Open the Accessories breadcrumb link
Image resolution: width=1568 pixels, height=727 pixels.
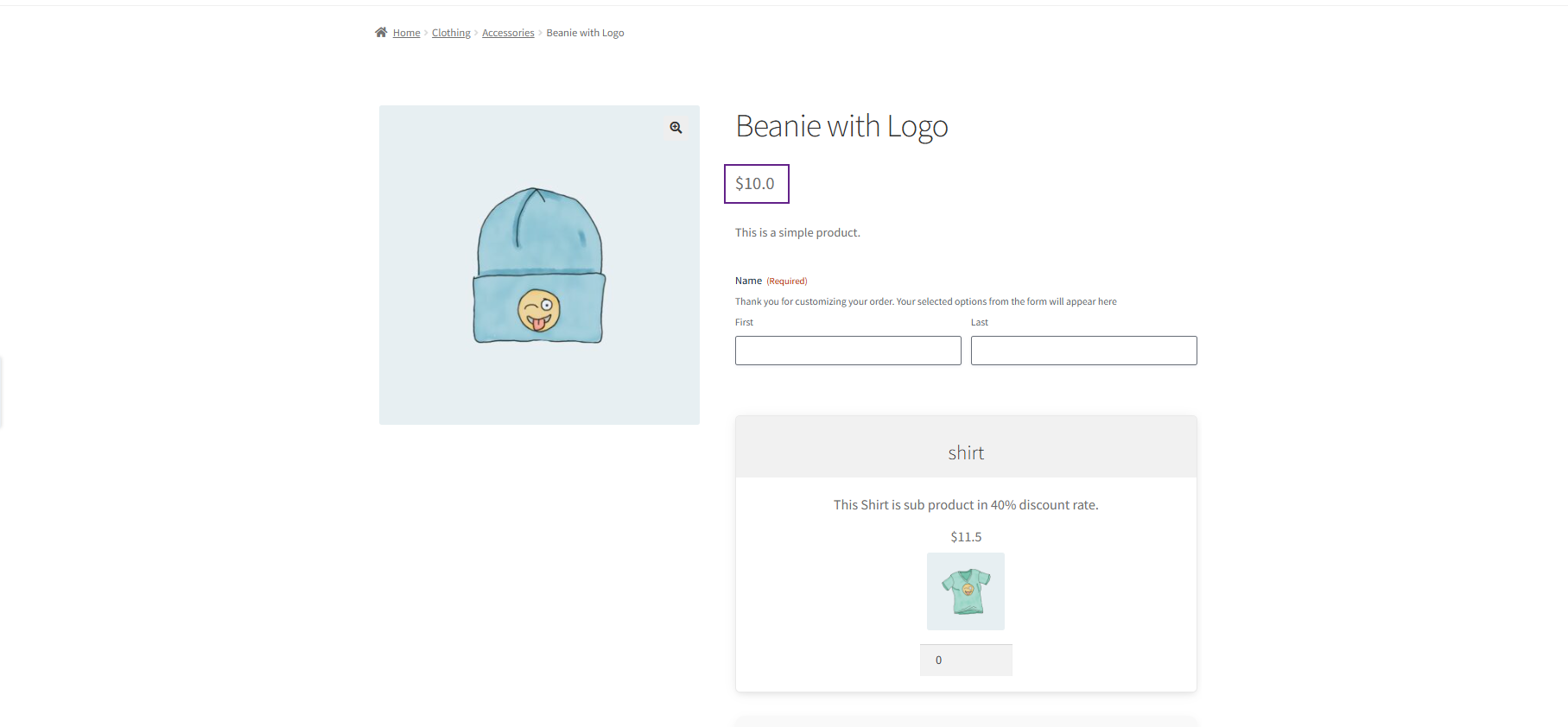pos(508,33)
